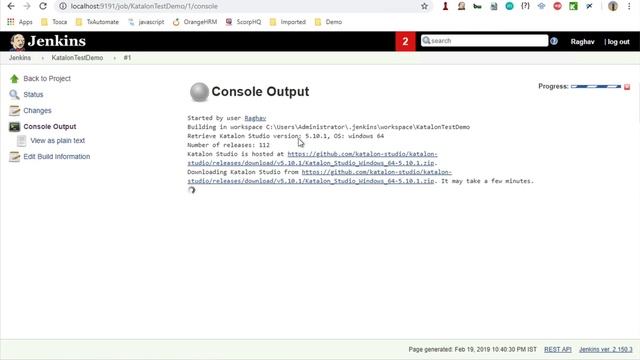Open the ScorpHQ bookmark

(x=243, y=22)
